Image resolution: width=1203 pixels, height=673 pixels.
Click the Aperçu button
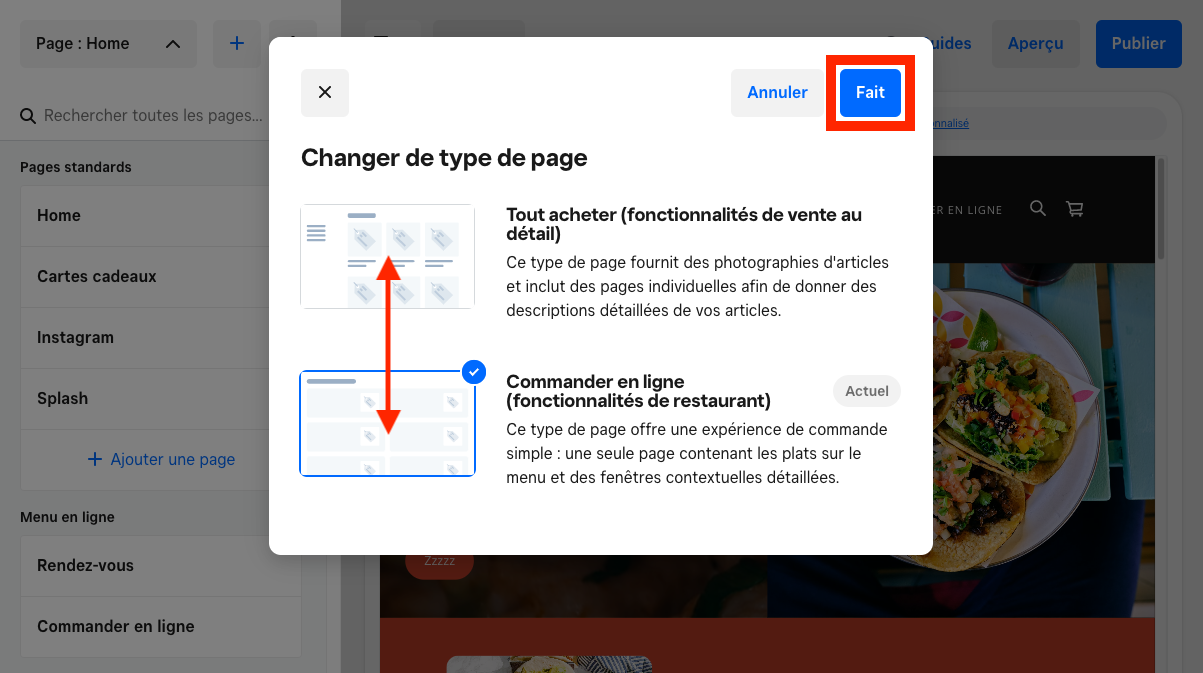click(x=1036, y=44)
